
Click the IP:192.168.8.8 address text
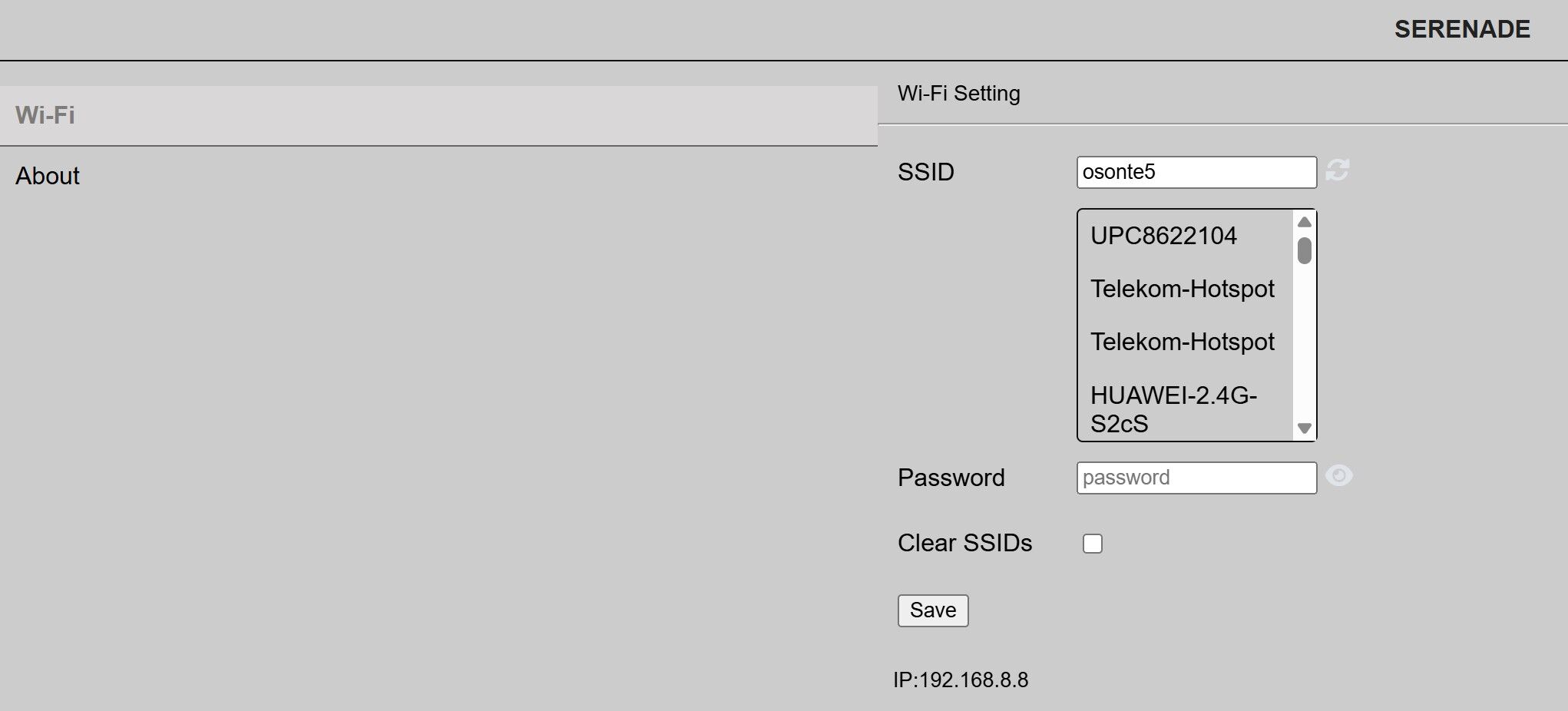960,680
